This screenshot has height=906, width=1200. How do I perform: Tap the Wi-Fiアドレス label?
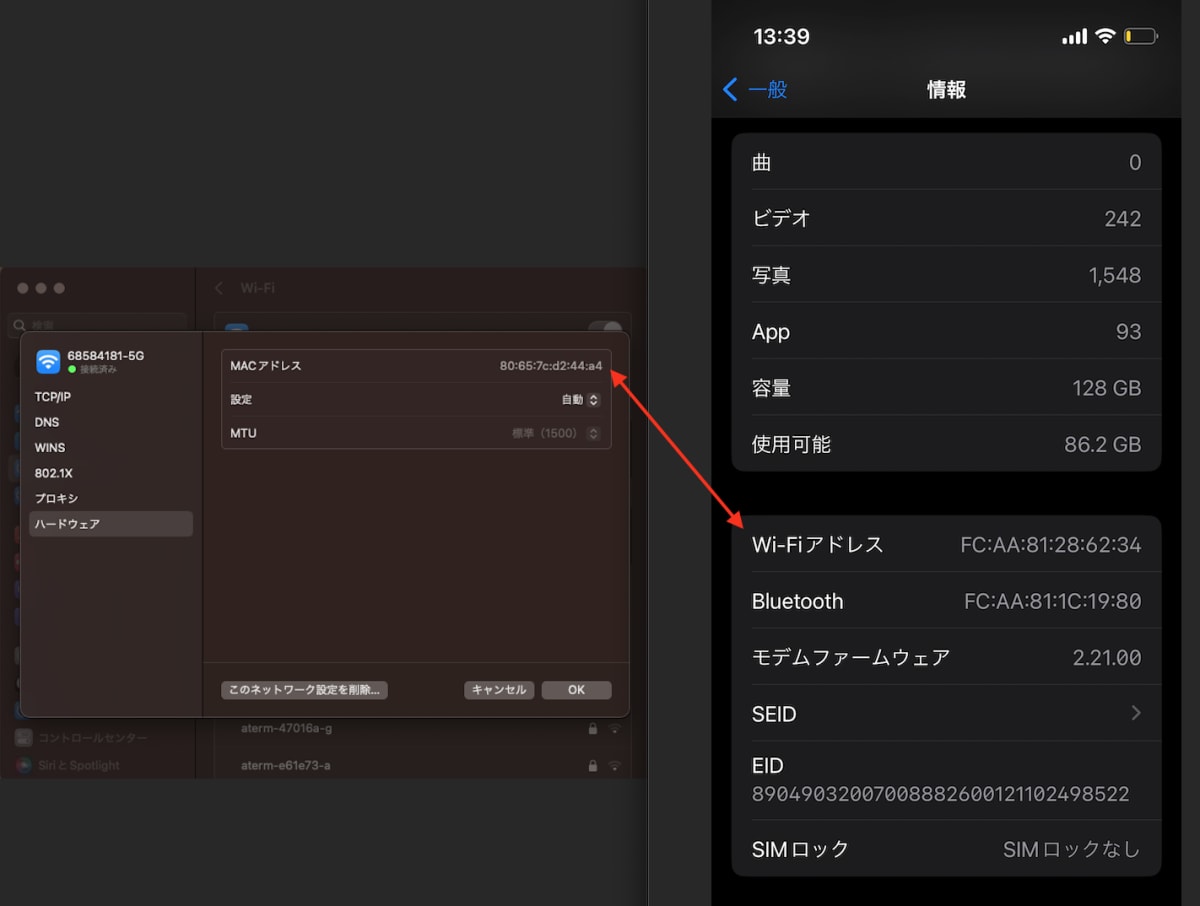pos(818,545)
